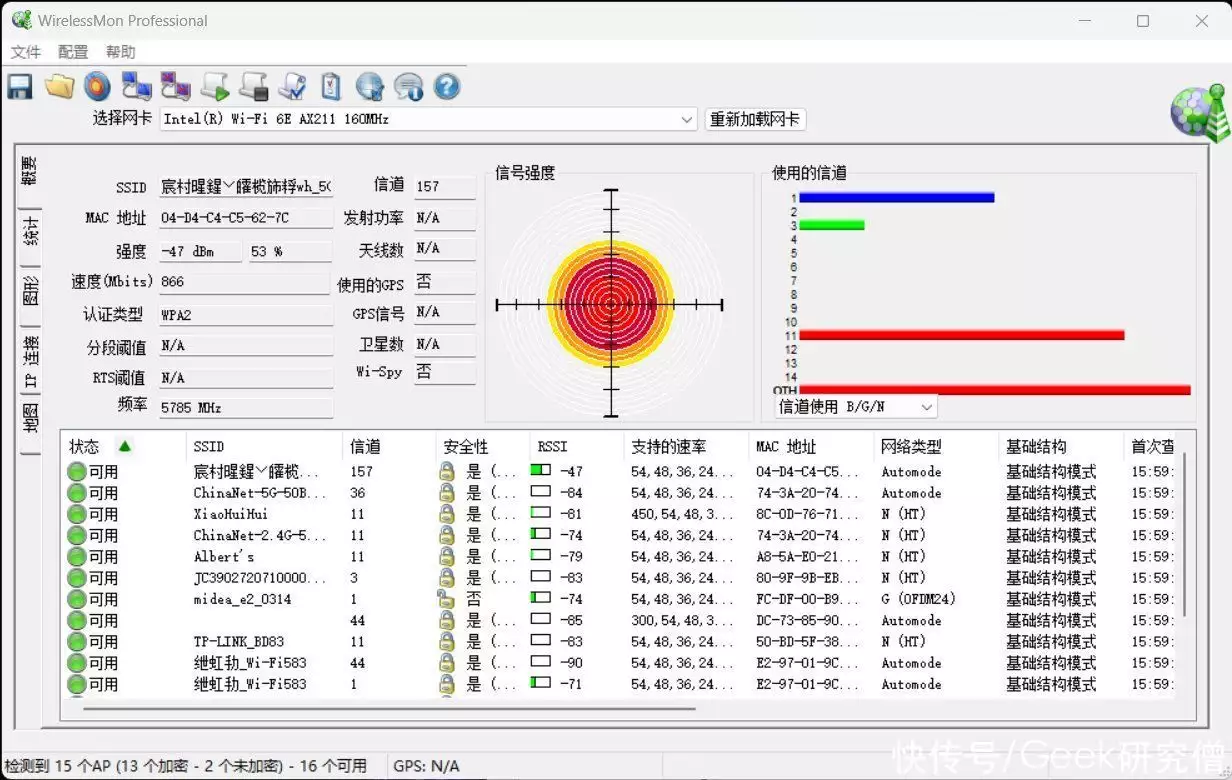Click the 认证类型 field showing WPA2

click(245, 314)
